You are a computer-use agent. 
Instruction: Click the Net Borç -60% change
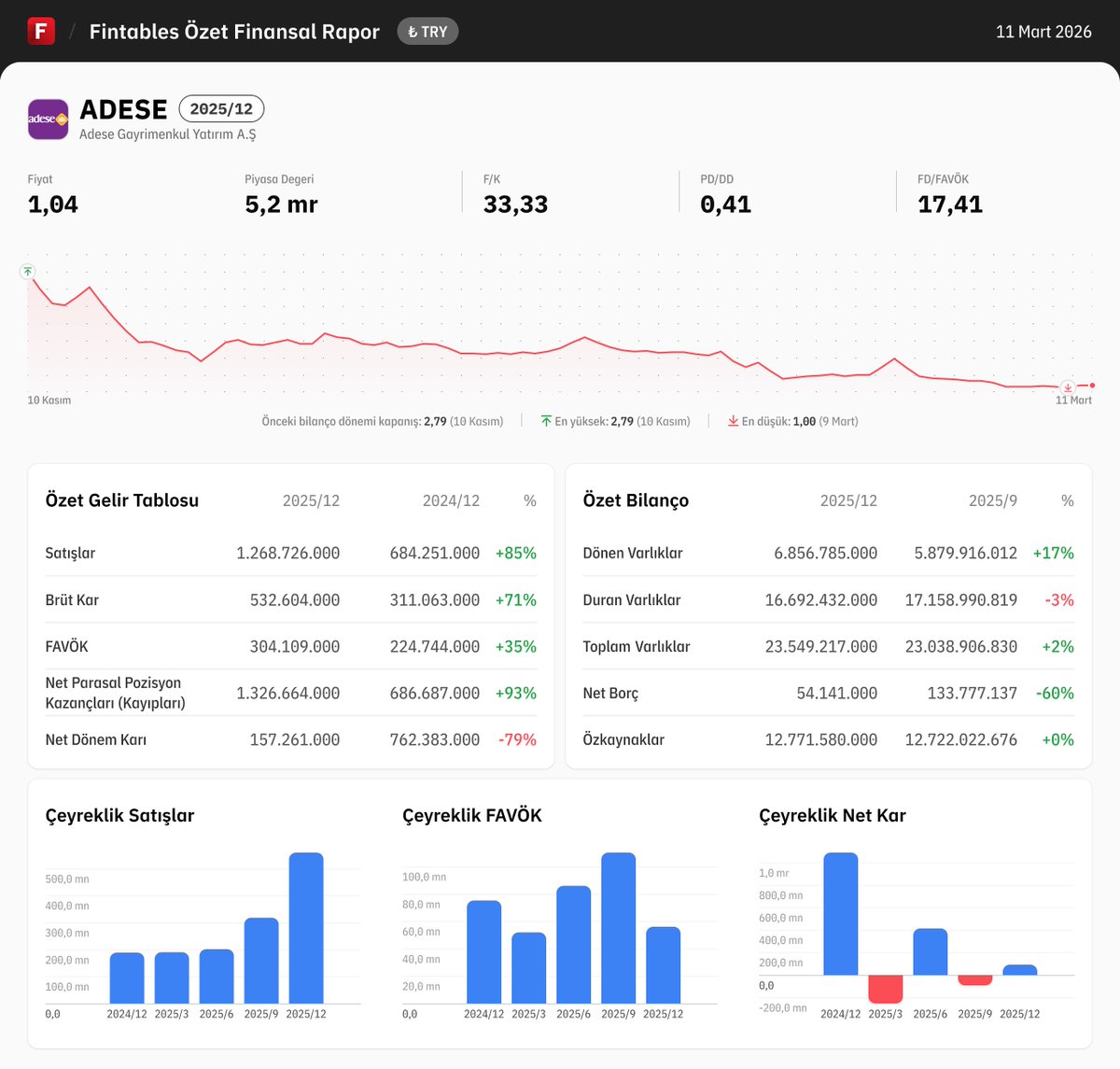[1056, 693]
